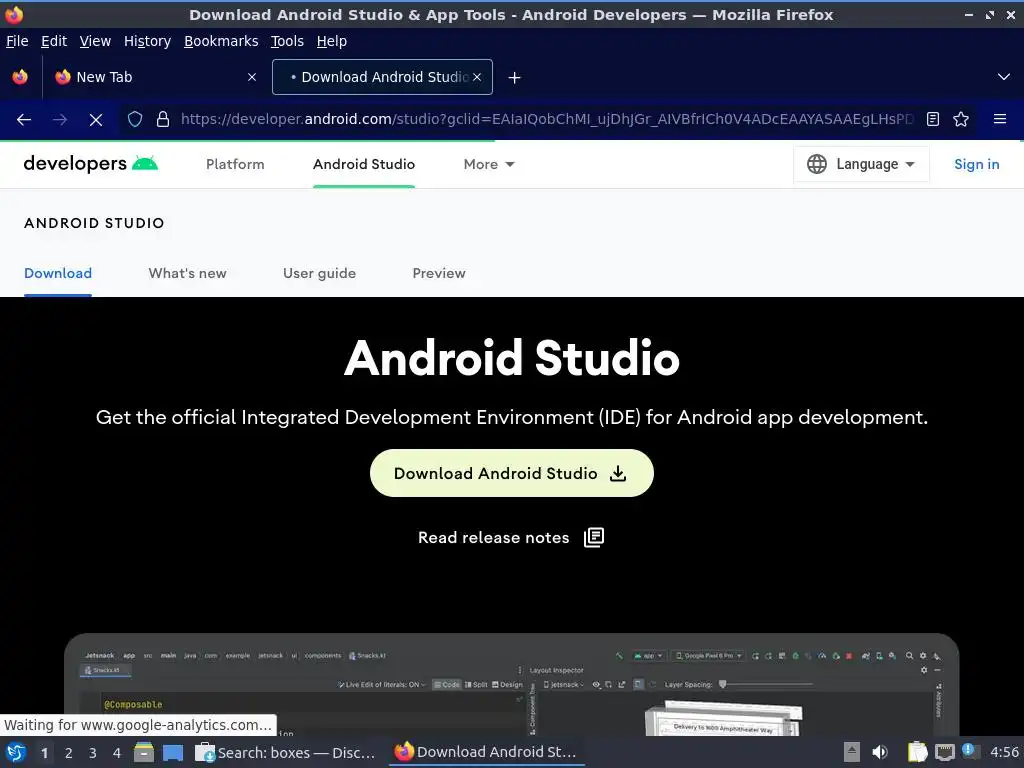Switch to the Discover taskbar window
The width and height of the screenshot is (1024, 768).
pos(286,752)
